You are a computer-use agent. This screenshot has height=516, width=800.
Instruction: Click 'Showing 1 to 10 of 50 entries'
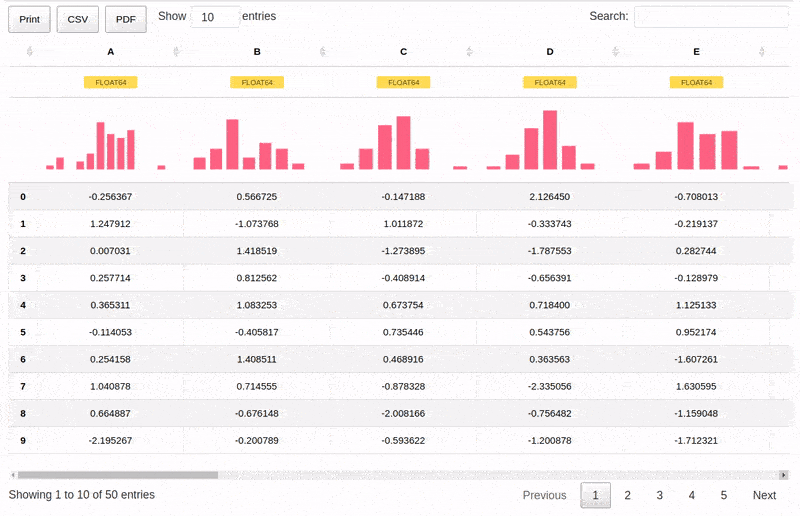[x=82, y=495]
